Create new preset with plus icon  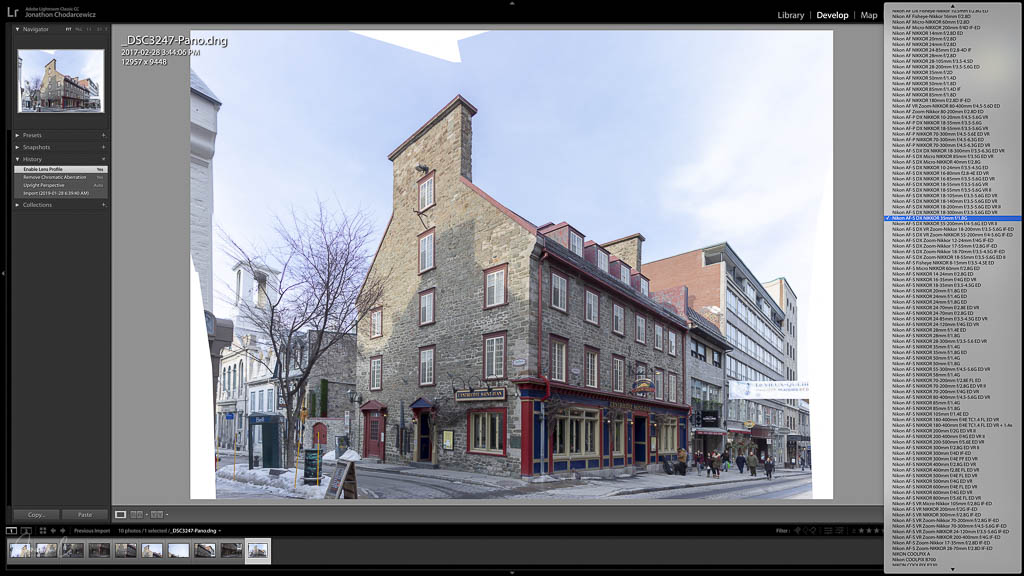click(x=103, y=135)
